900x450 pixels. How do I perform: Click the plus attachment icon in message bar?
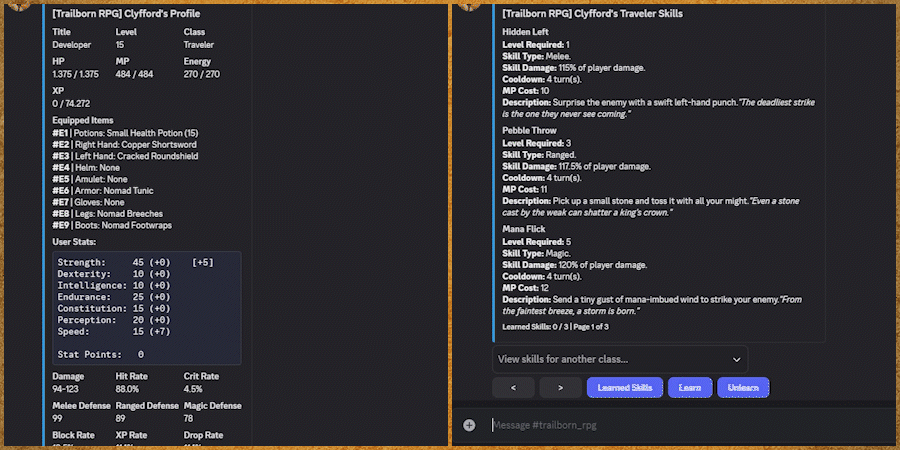point(469,425)
